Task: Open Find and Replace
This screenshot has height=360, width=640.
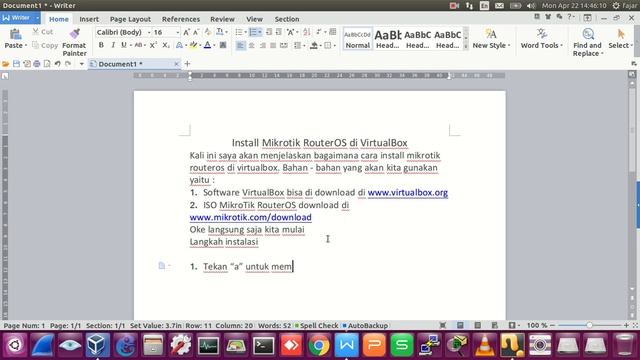Action: coord(587,42)
